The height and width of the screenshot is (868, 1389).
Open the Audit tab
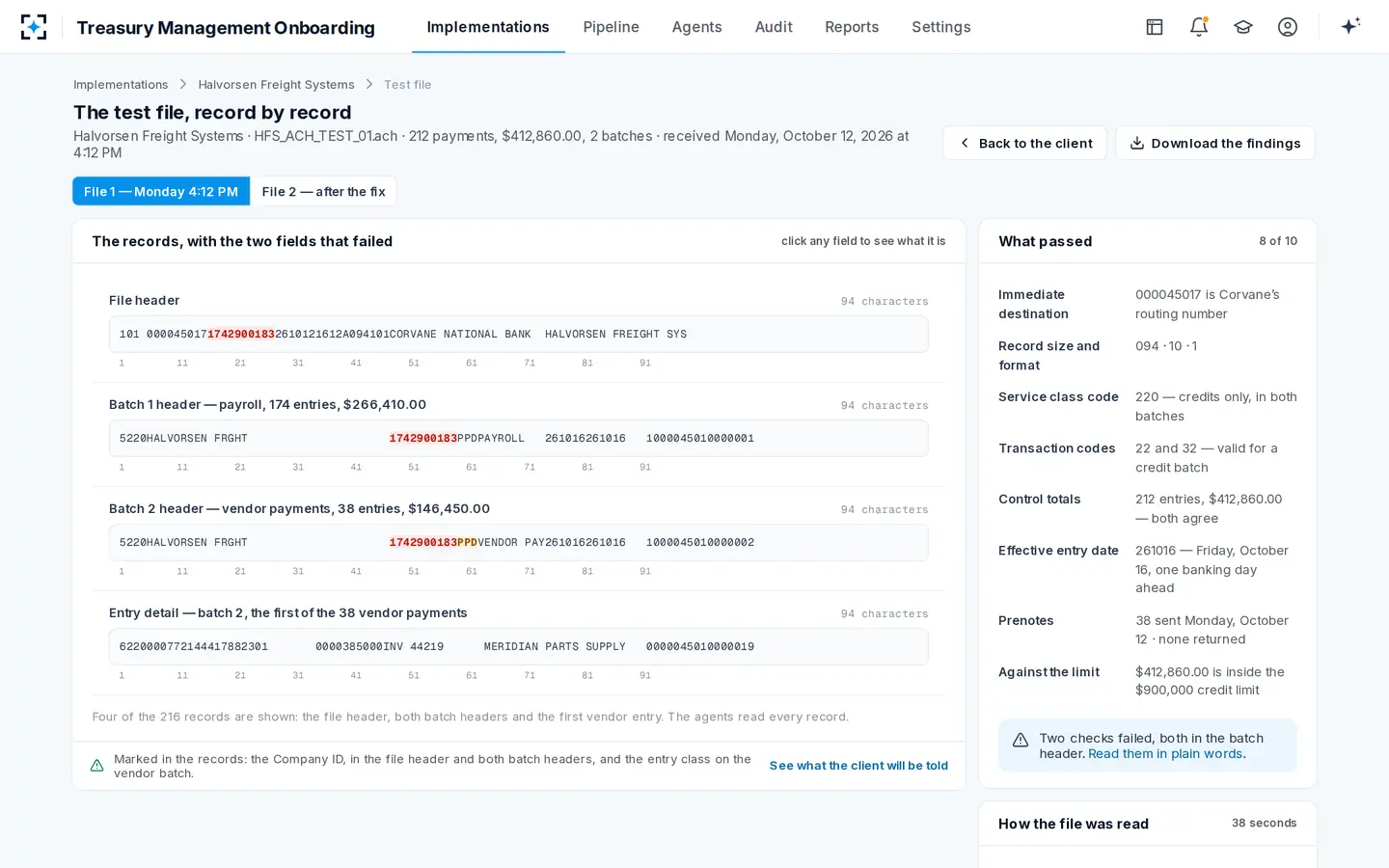pyautogui.click(x=774, y=27)
